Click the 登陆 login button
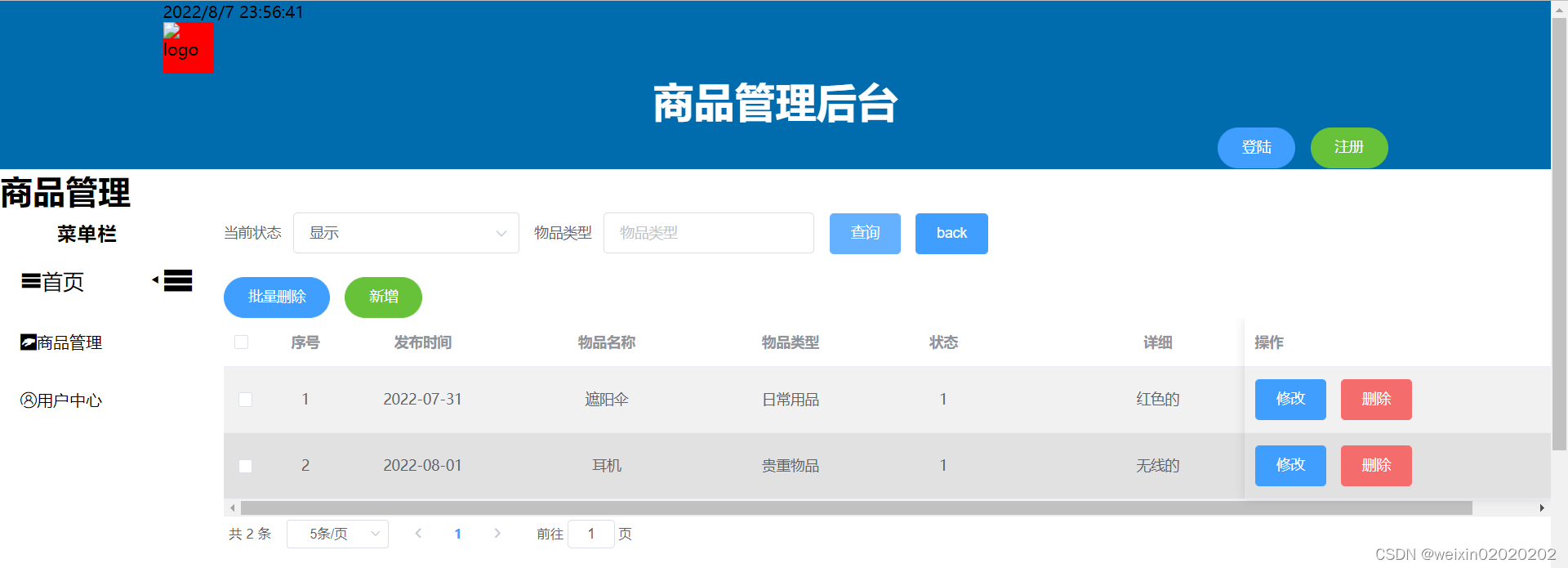The width and height of the screenshot is (1568, 568). coord(1256,147)
